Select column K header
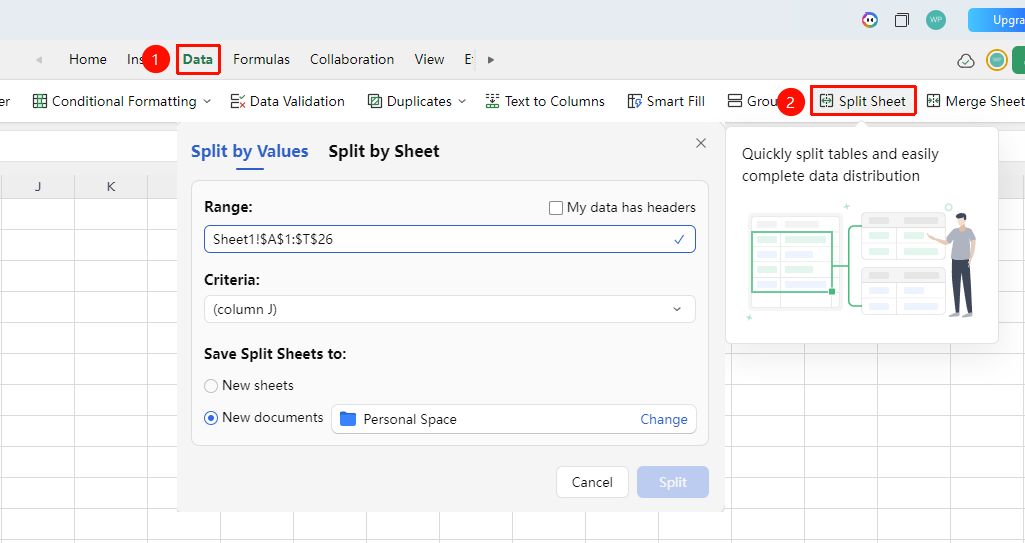This screenshot has height=543, width=1025. 111,187
